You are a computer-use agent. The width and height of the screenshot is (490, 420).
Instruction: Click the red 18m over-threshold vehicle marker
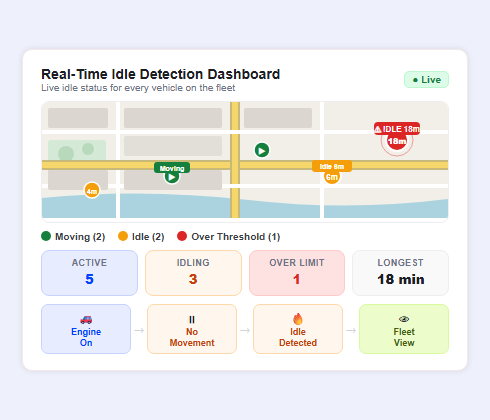point(397,141)
